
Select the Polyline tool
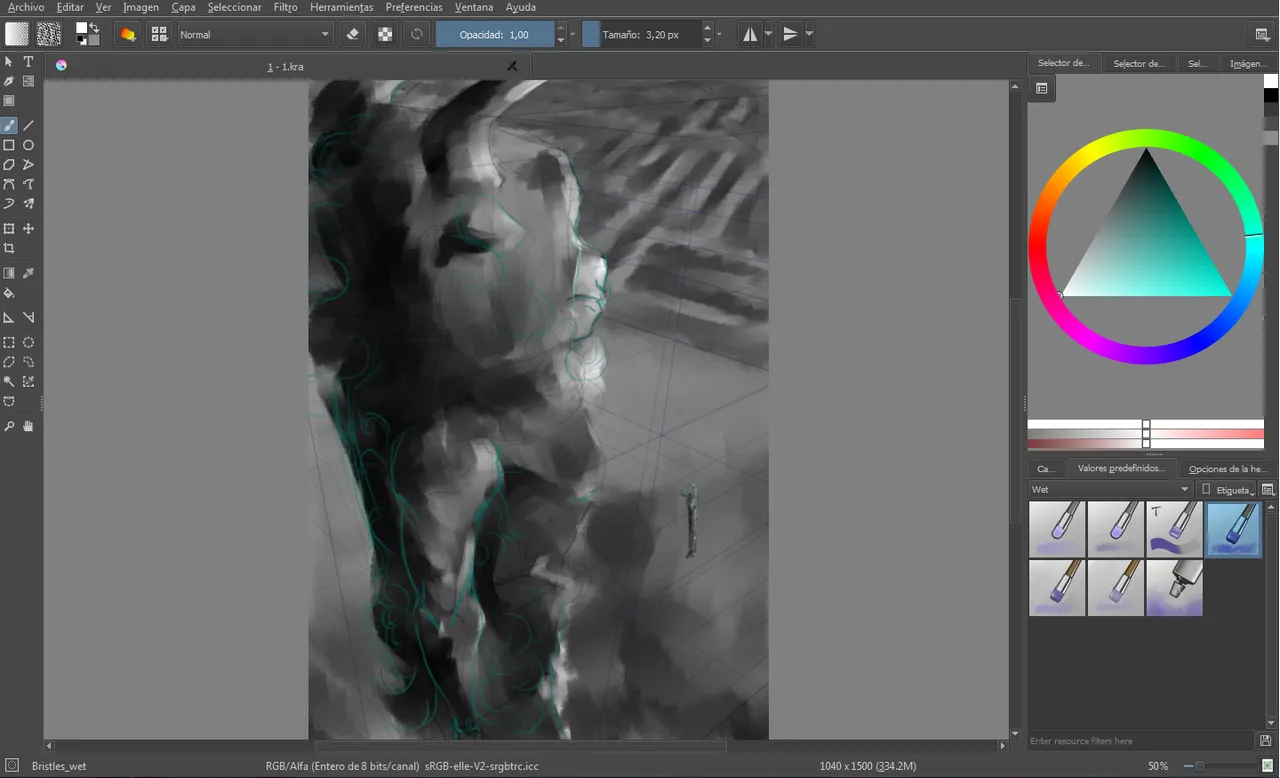coord(28,165)
